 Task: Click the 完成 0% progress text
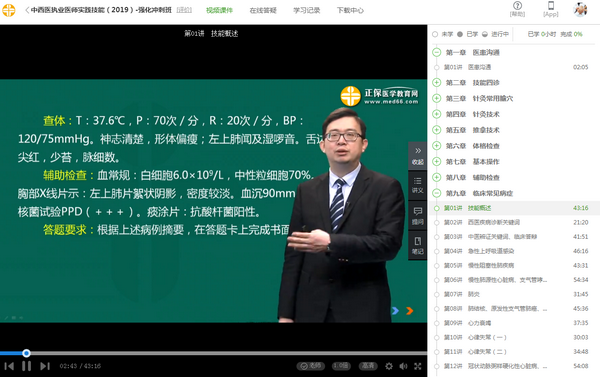click(x=571, y=34)
